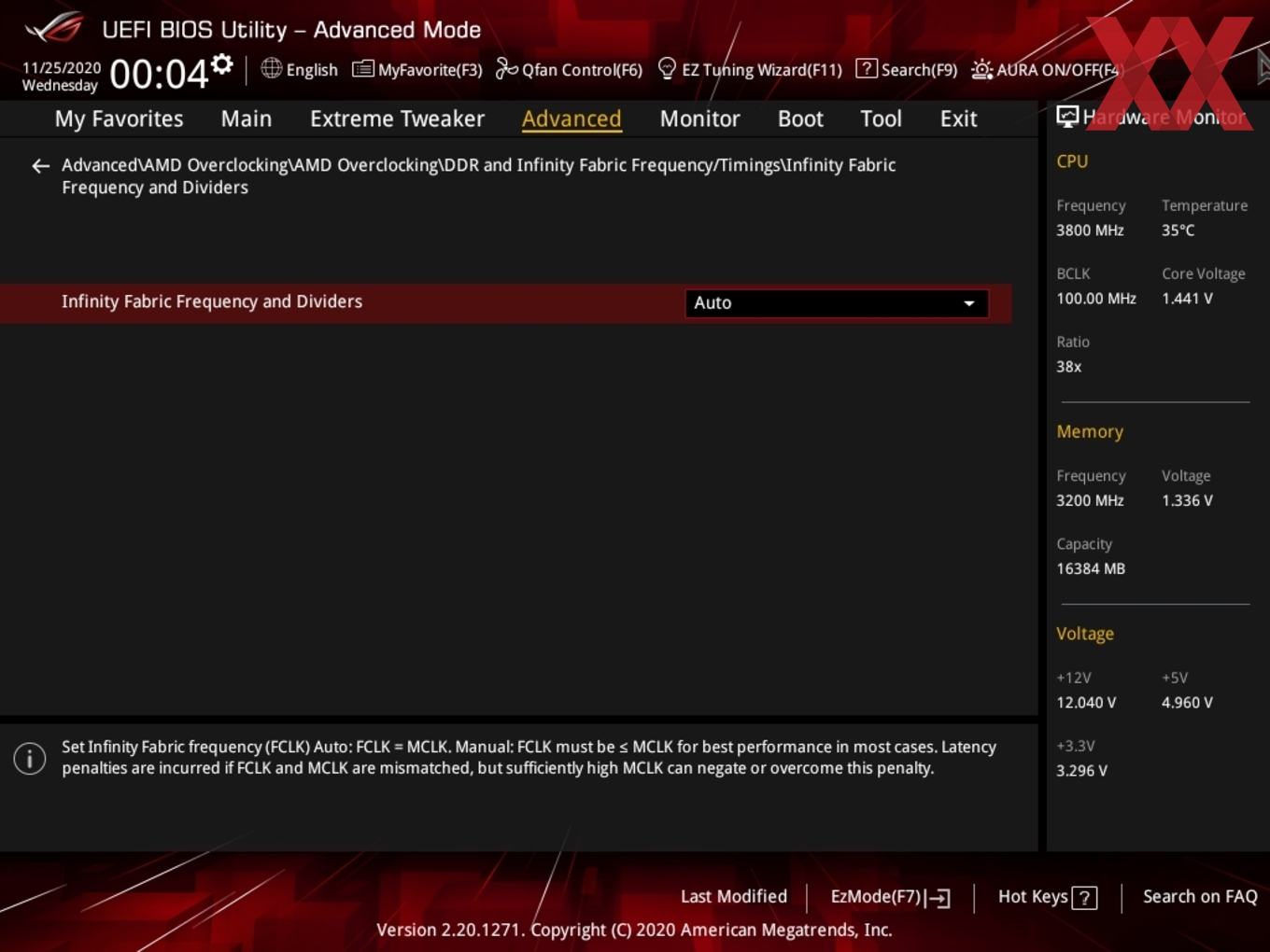Open the Tool tab
This screenshot has width=1270, height=952.
[881, 119]
